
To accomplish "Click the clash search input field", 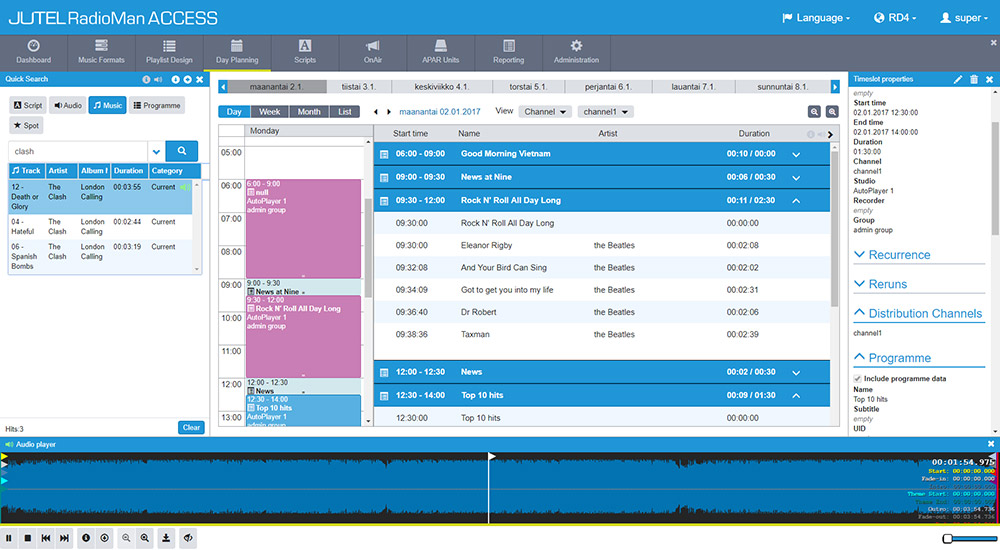I will tap(80, 152).
